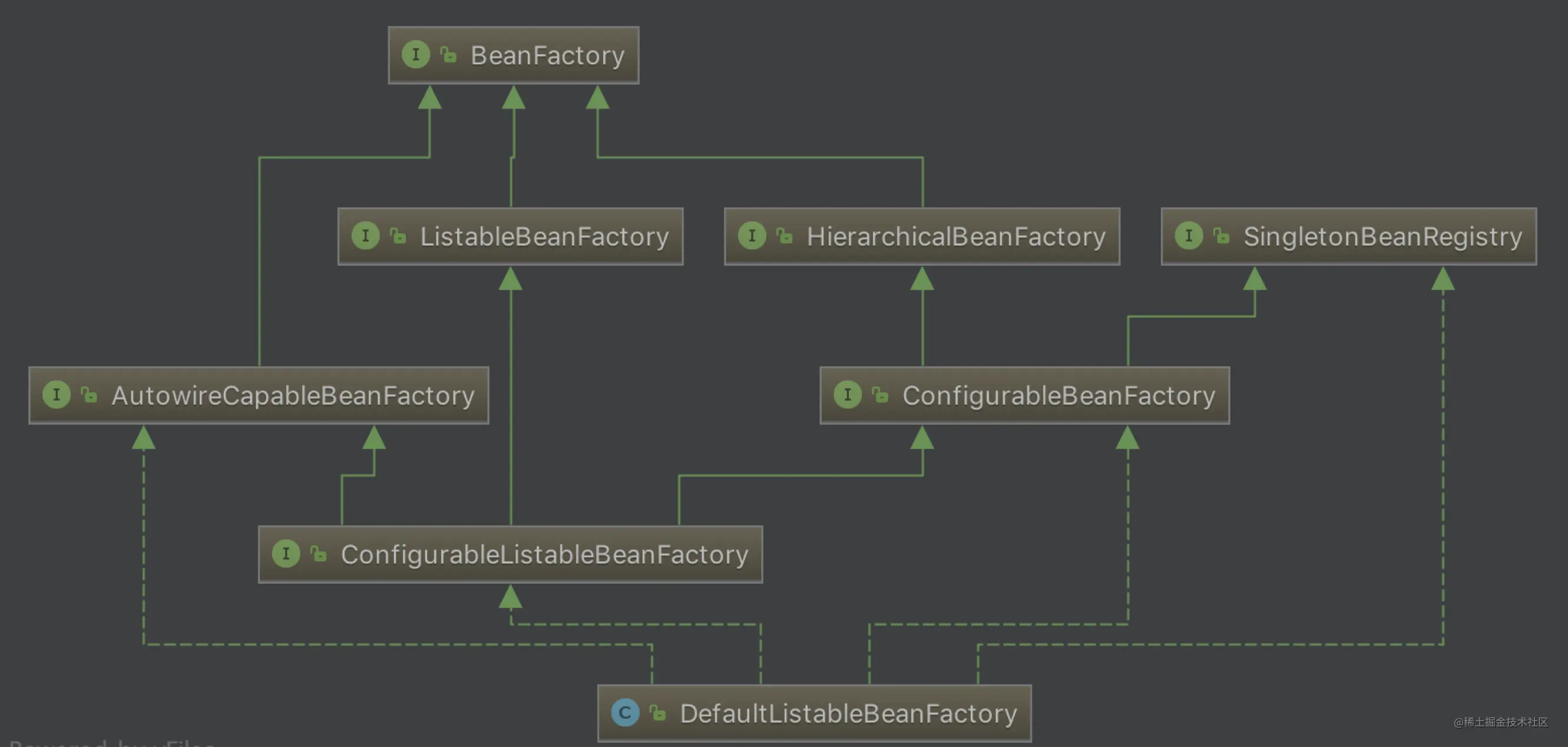This screenshot has height=747, width=1568.
Task: Click the interface icon on AutowireCapableBeanFactory node
Action: (57, 395)
